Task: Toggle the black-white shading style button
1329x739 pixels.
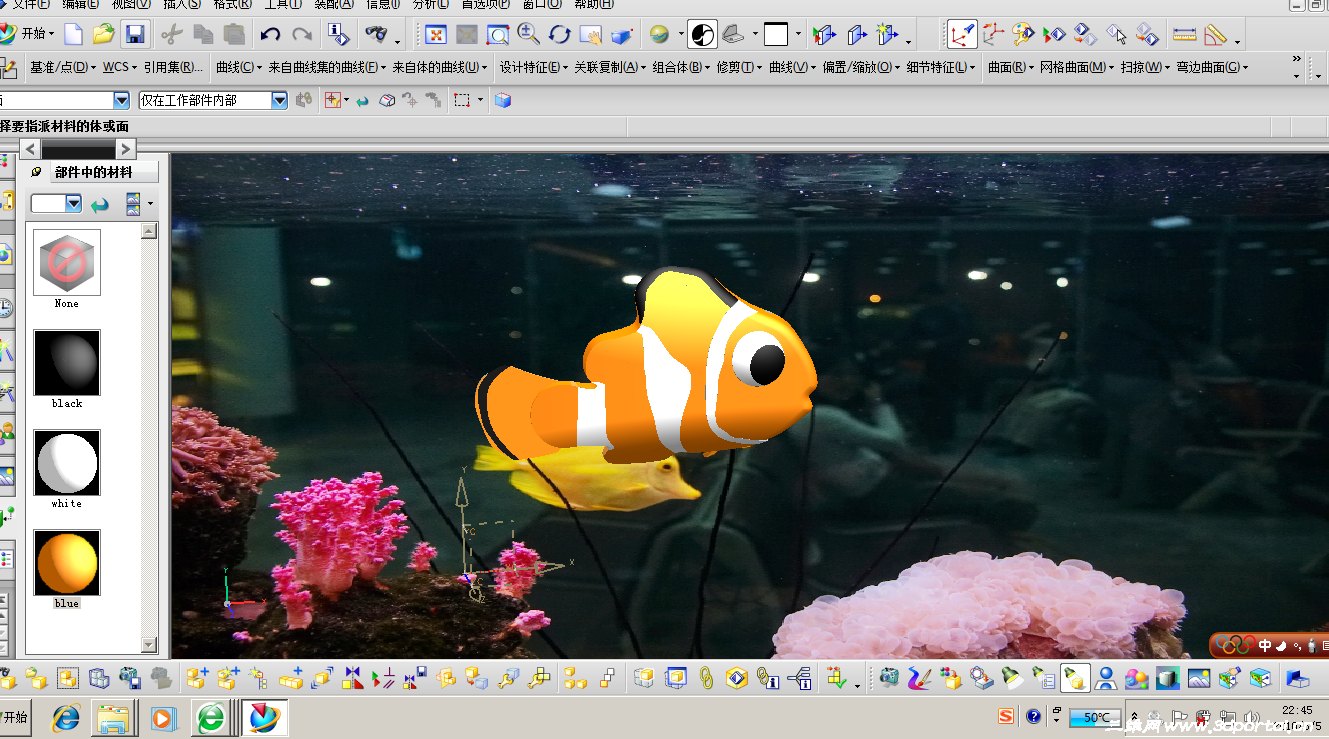Action: tap(704, 35)
